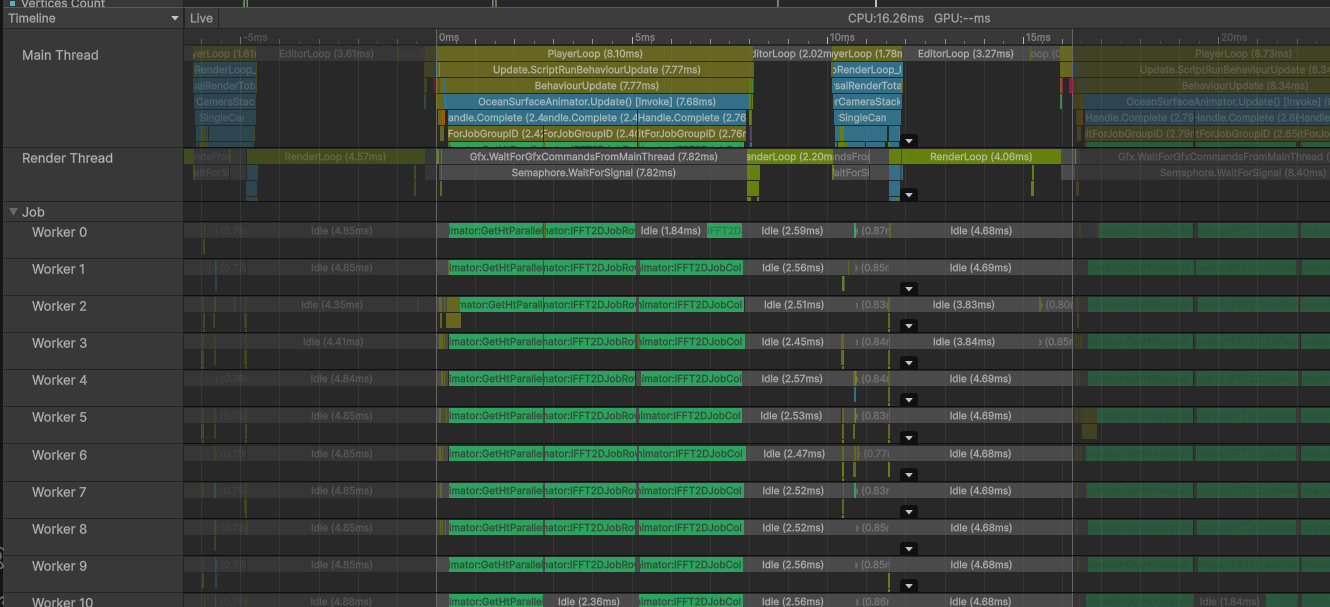Click Worker 3 Idle (4.41ms) block
Viewport: 1330px width, 607px height.
click(334, 342)
